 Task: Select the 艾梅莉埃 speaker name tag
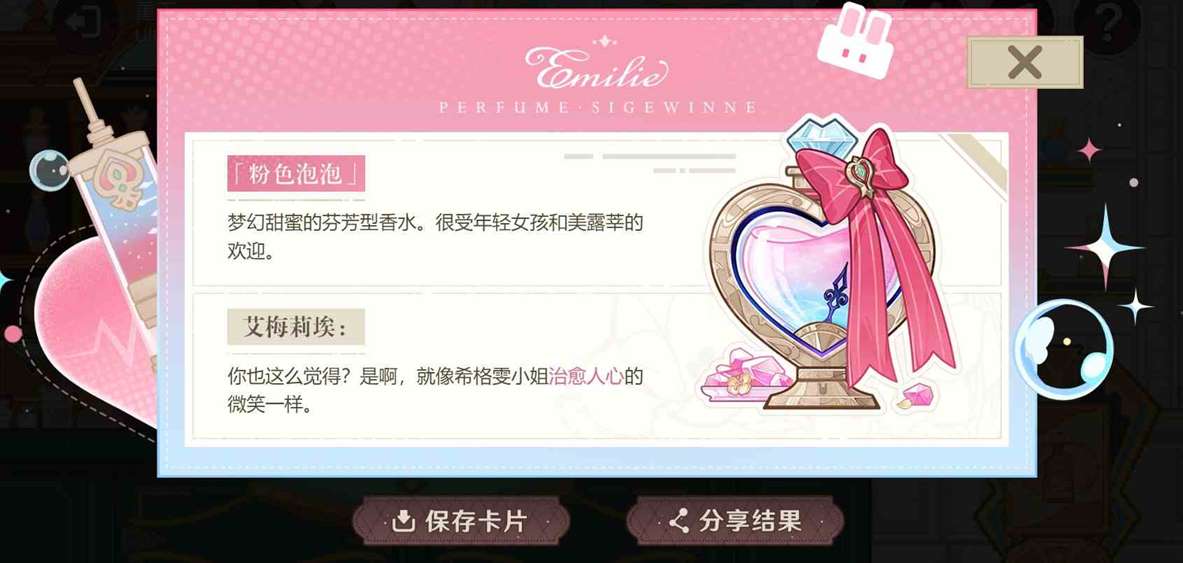click(296, 327)
